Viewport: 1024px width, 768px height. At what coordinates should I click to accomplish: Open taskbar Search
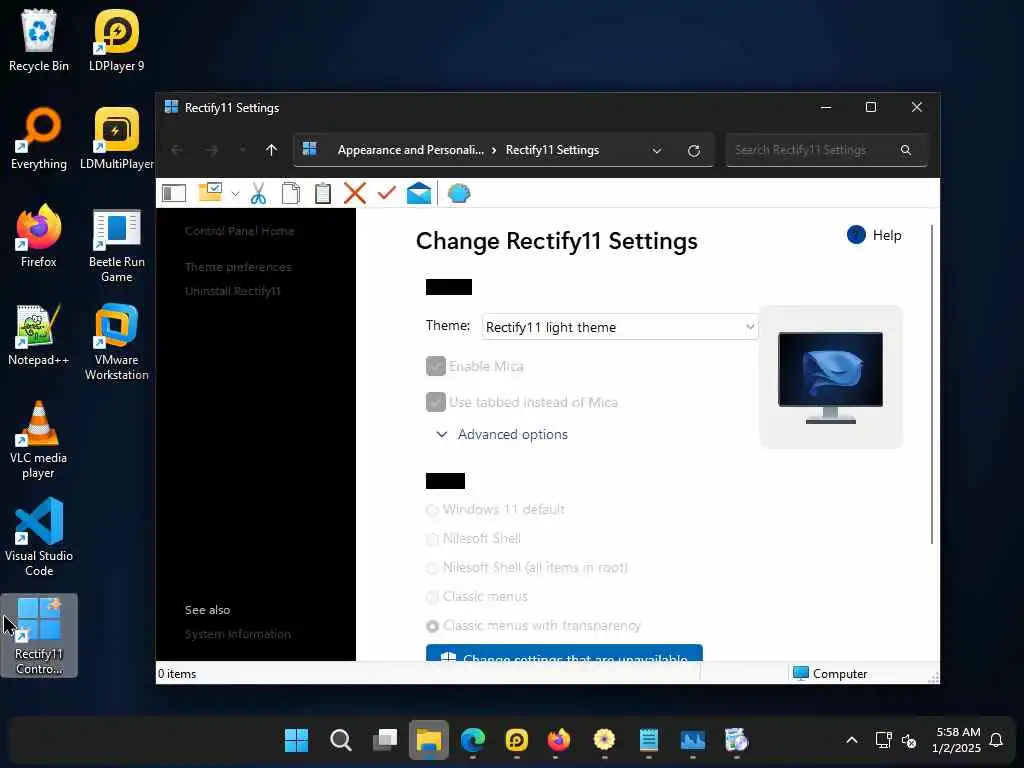340,740
